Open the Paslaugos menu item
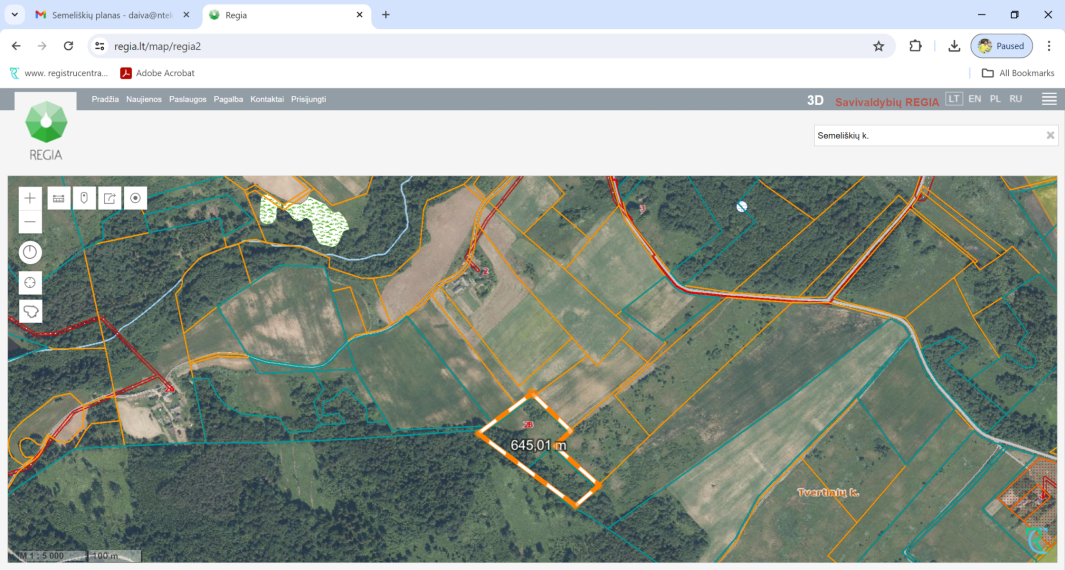Image resolution: width=1065 pixels, height=570 pixels. 187,99
